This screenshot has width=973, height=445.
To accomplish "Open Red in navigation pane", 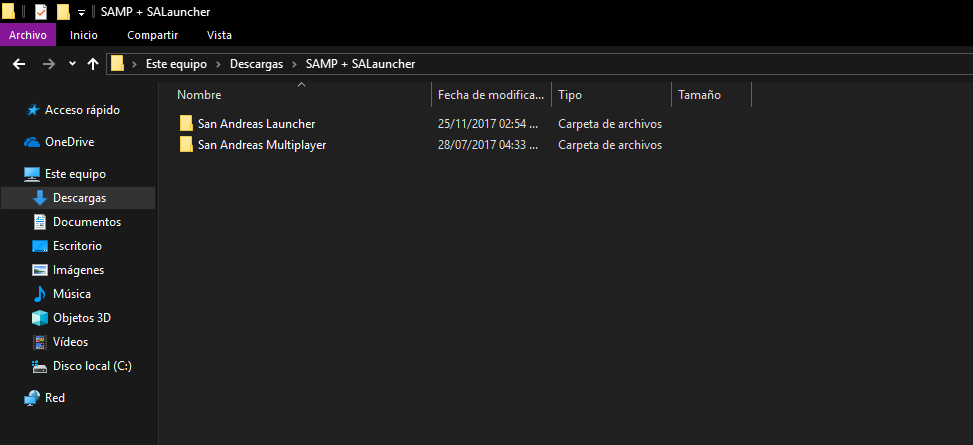I will (55, 398).
